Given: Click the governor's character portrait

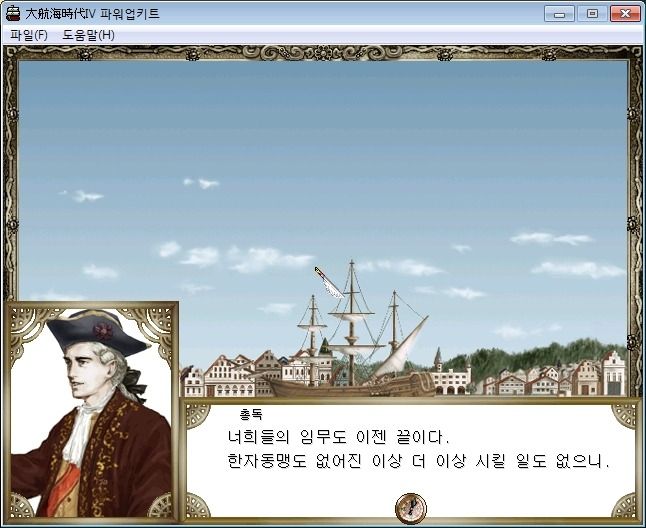Looking at the screenshot, I should tap(91, 412).
